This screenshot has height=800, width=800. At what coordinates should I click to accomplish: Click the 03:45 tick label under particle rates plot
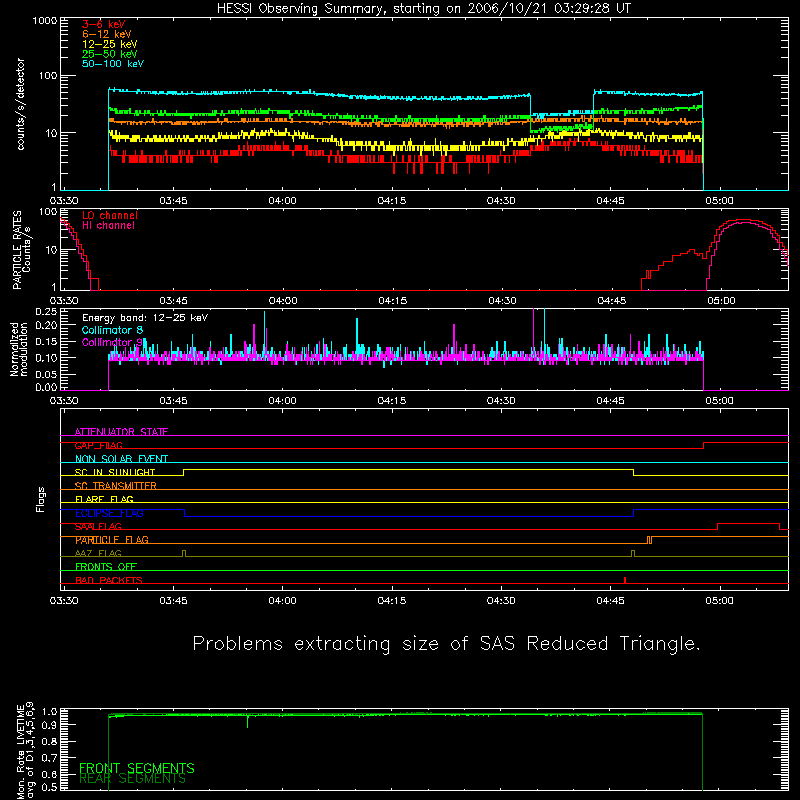[x=173, y=301]
